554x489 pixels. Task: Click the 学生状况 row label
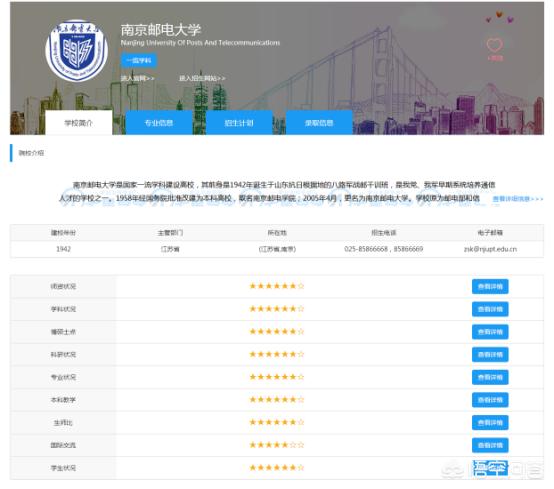pos(63,468)
